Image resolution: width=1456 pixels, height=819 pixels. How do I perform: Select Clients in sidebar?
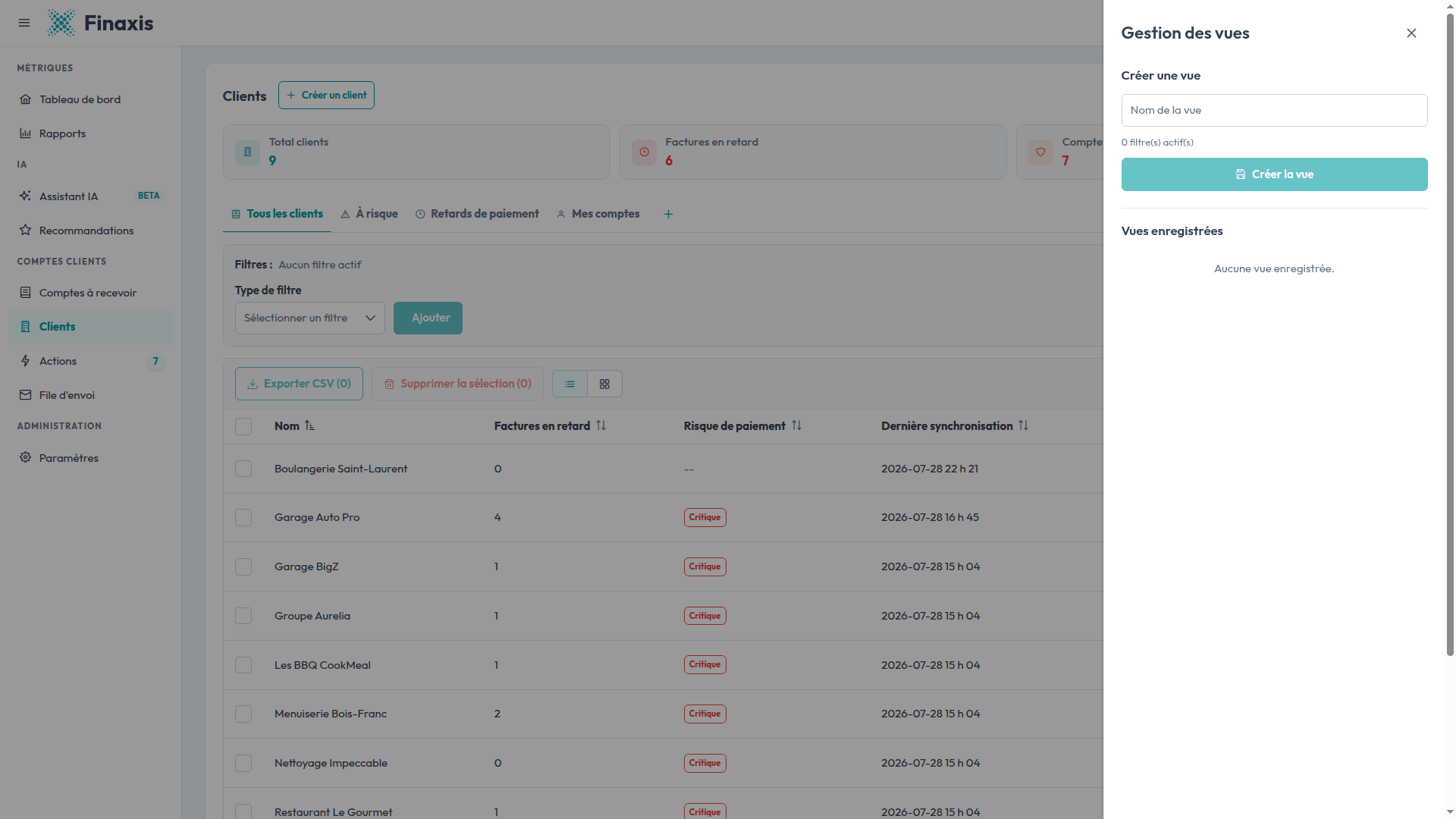point(90,327)
